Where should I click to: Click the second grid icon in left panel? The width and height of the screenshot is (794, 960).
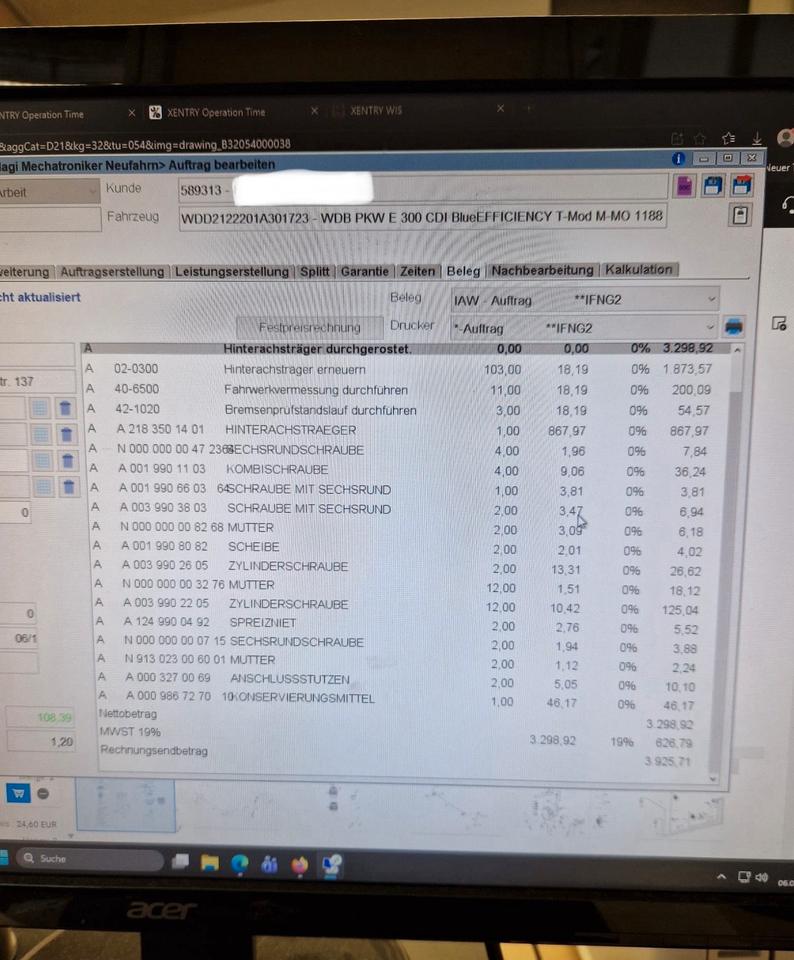(x=41, y=435)
